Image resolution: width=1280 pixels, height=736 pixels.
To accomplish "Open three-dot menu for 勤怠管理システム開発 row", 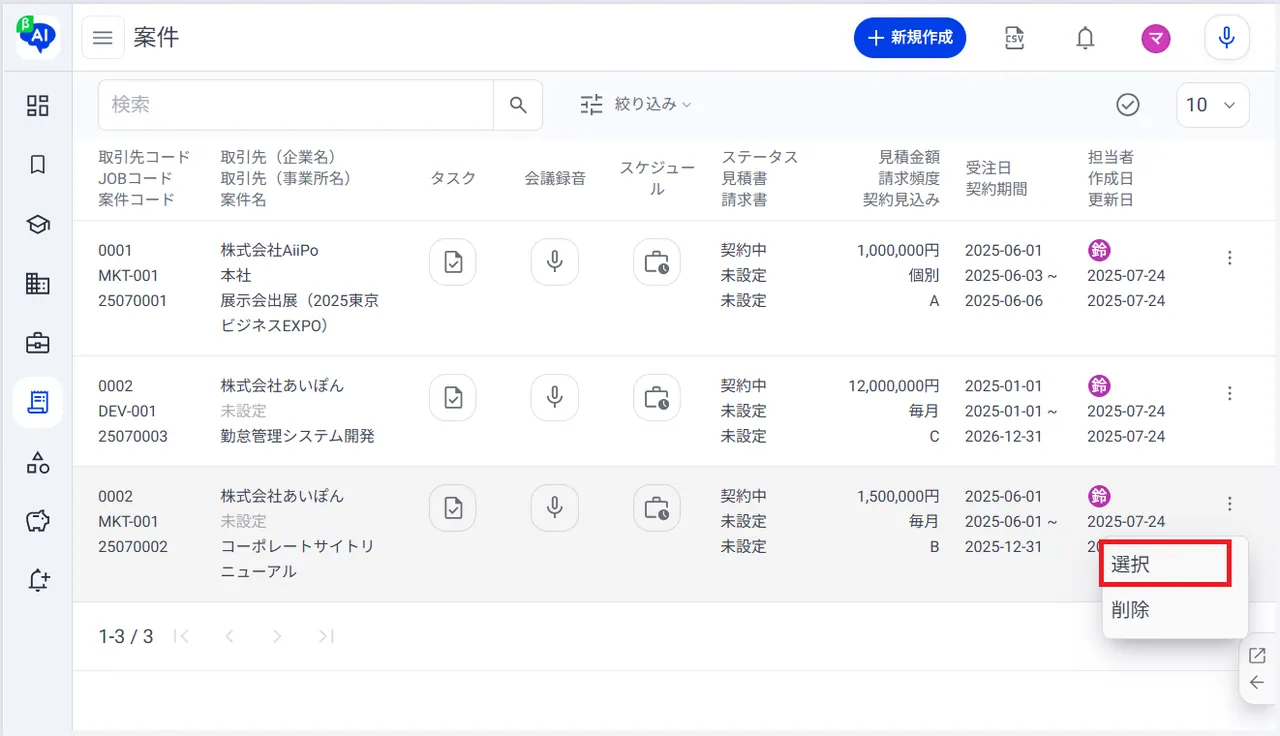I will 1230,394.
